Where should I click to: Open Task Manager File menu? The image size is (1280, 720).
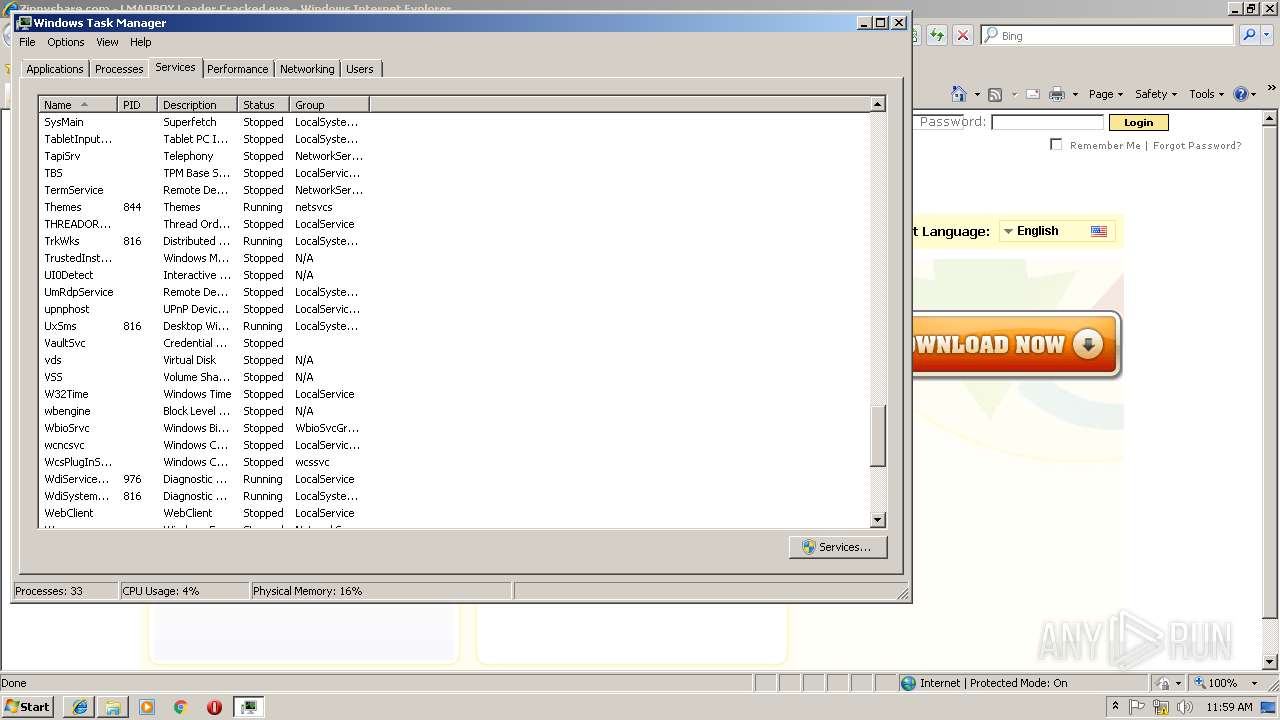pyautogui.click(x=27, y=42)
